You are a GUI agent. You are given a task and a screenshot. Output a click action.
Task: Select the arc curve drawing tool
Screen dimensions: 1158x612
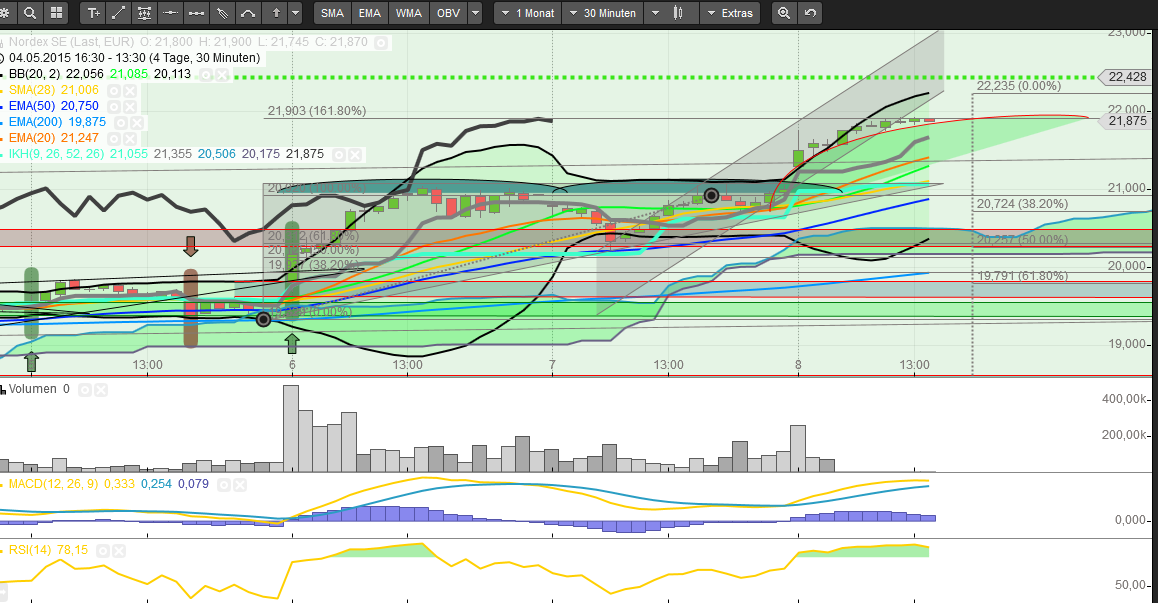248,13
